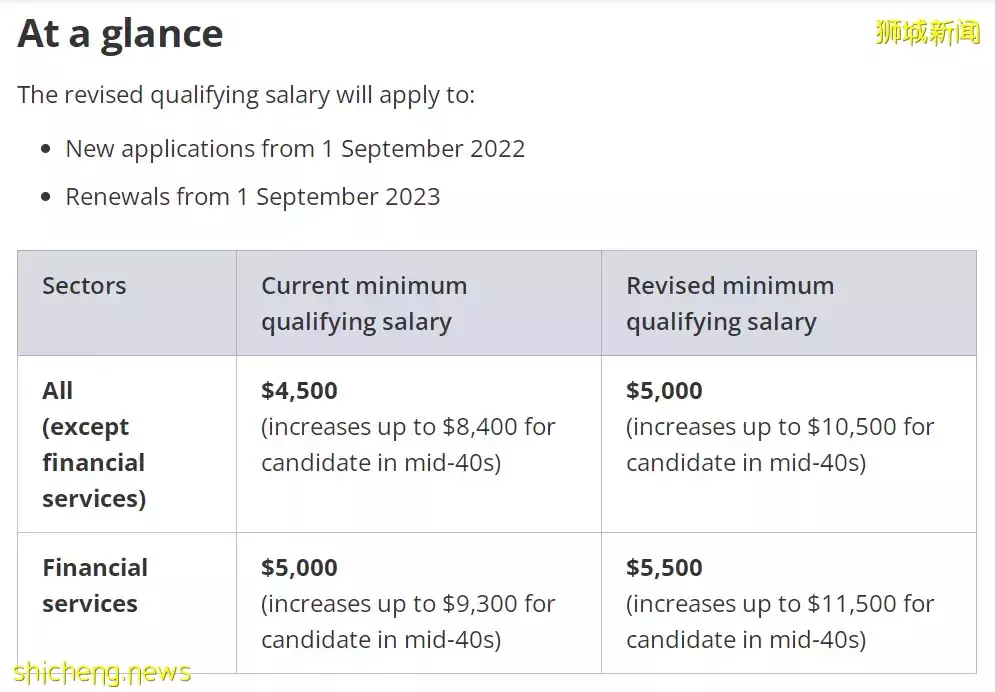Screen dimensions: 995x692
Task: Select the "All (except financial services)" row label
Action: click(93, 444)
